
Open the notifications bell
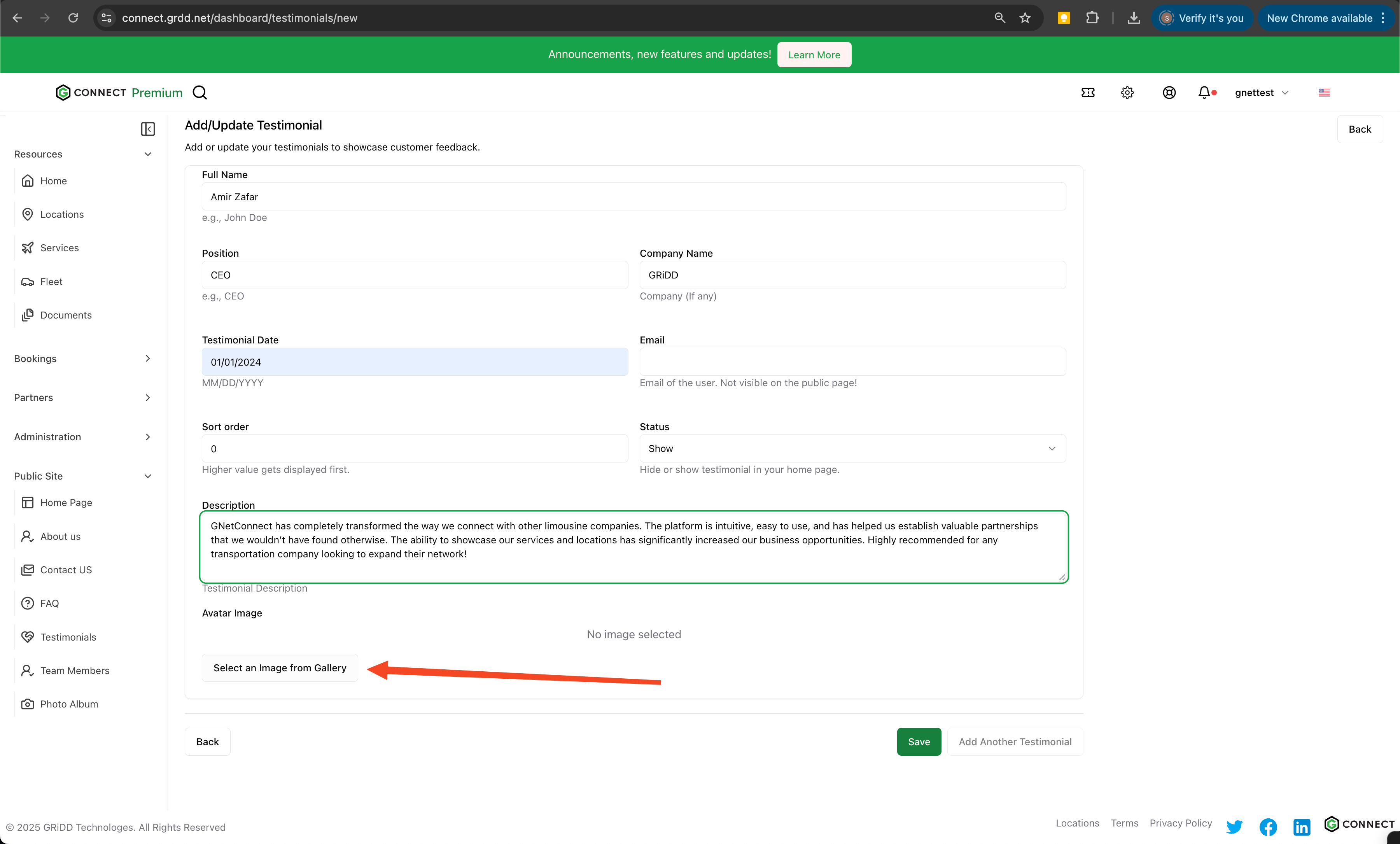tap(1204, 93)
